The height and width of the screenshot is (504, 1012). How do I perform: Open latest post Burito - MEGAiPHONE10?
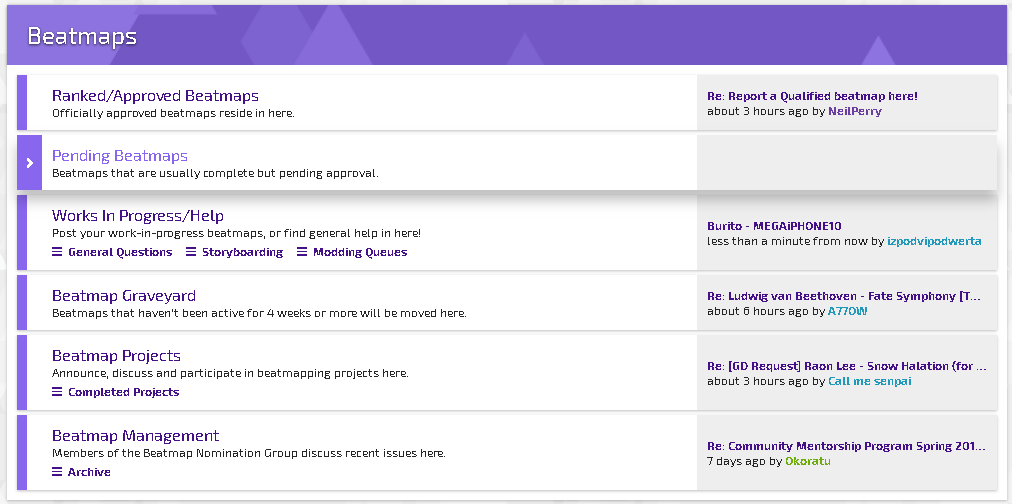[774, 226]
